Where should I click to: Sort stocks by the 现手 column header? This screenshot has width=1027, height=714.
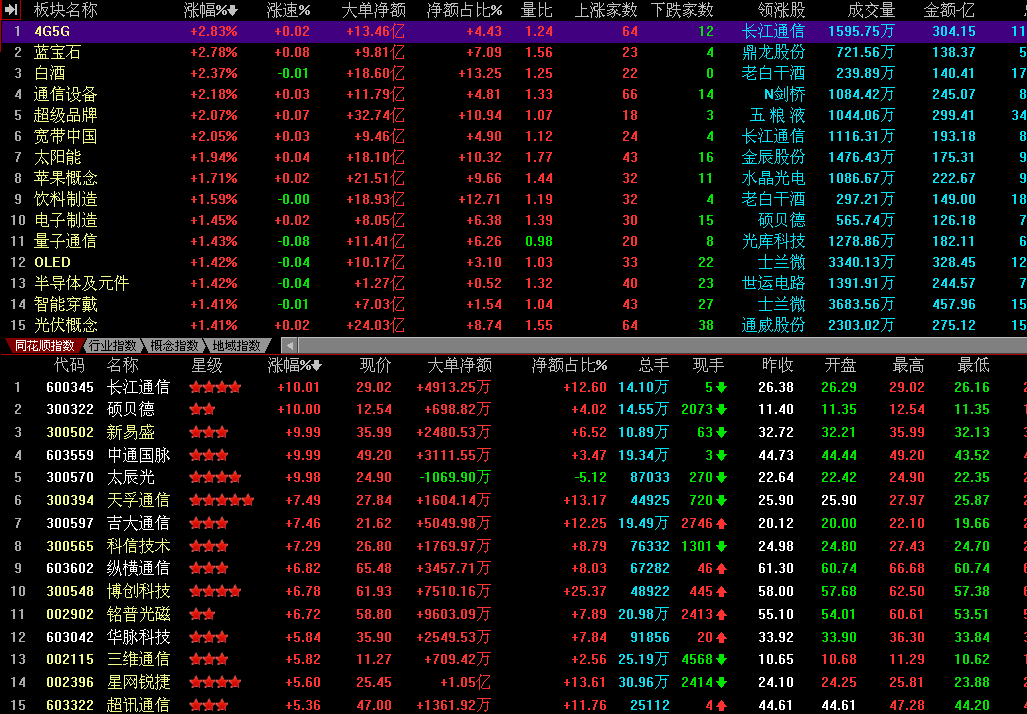click(x=709, y=366)
